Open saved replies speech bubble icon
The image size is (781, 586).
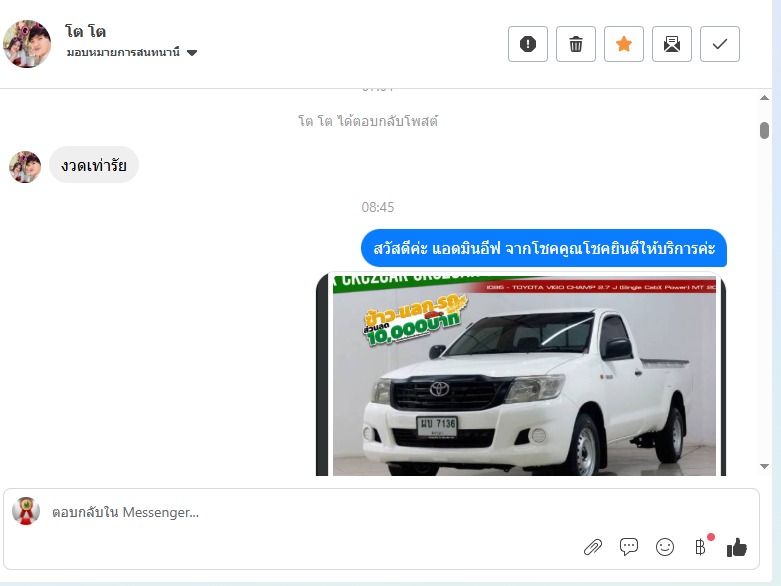(x=629, y=547)
